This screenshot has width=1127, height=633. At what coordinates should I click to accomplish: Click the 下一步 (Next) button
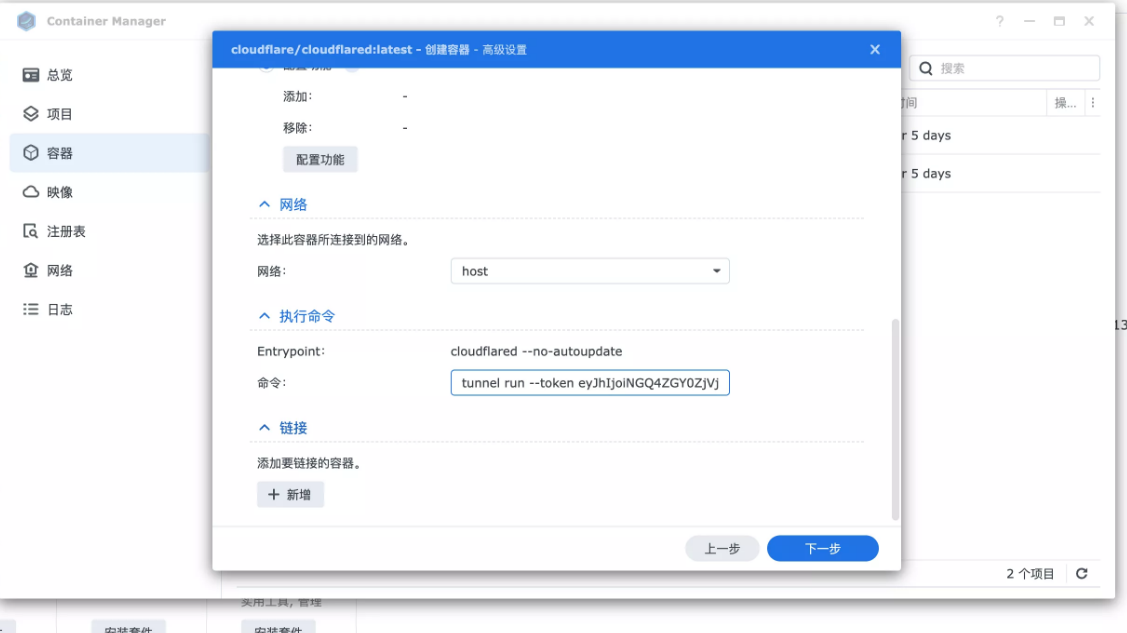[x=822, y=548]
